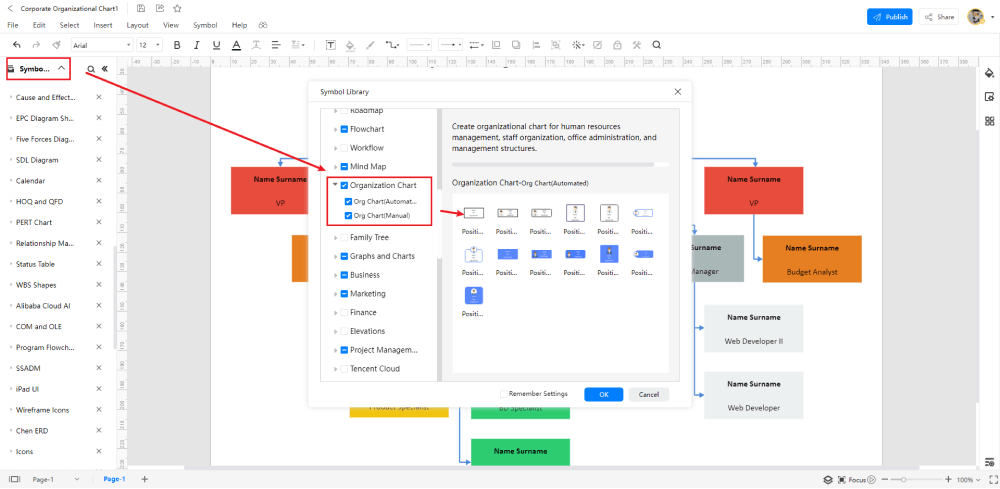Click the Underline text icon
This screenshot has width=1000, height=489.
pyautogui.click(x=216, y=45)
